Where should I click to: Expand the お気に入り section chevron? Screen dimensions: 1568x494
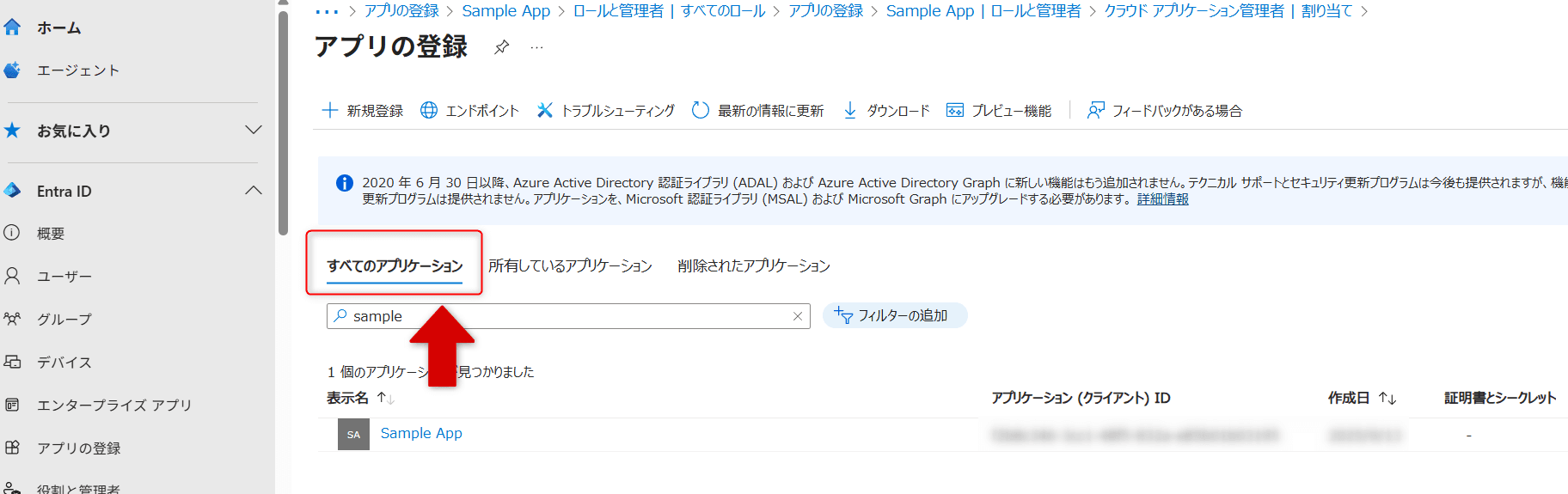[253, 130]
